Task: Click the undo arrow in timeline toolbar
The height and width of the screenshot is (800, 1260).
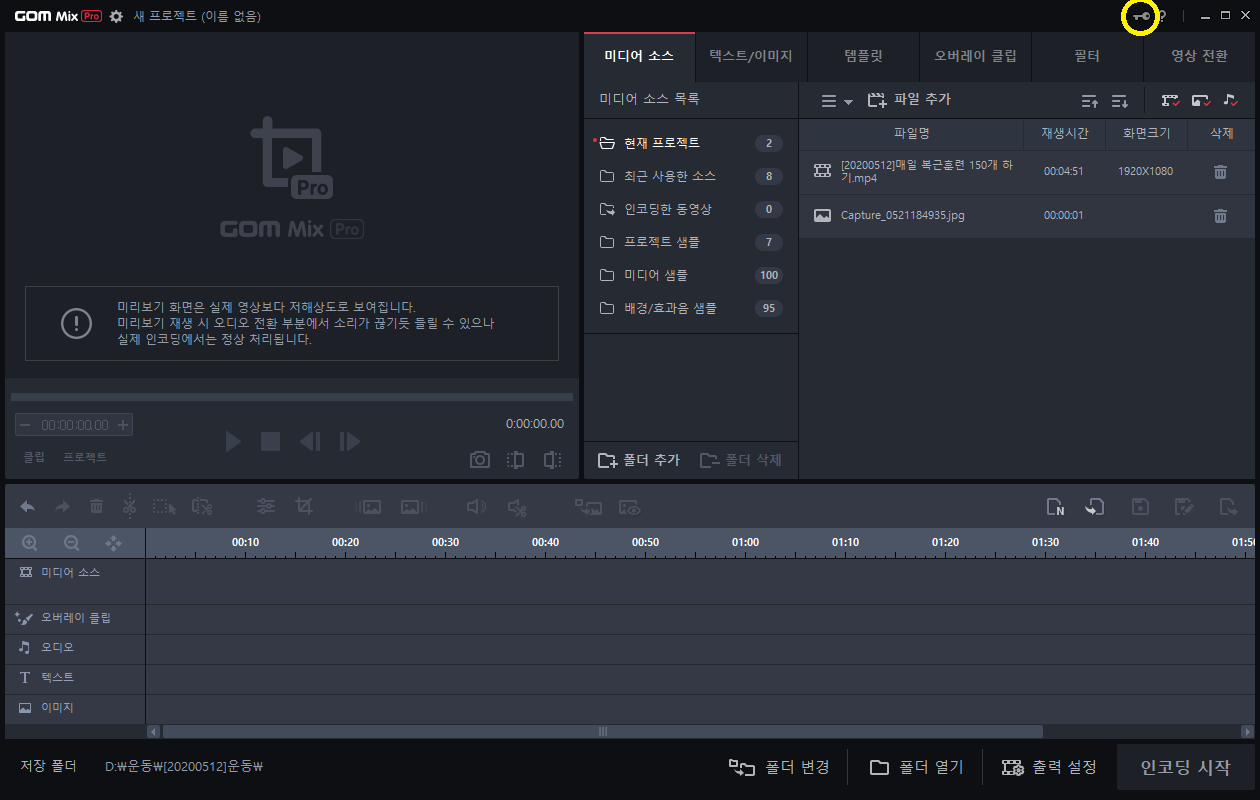Action: 27,507
